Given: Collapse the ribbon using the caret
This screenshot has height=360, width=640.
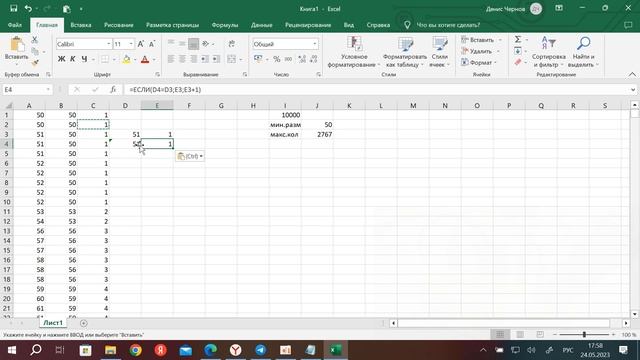Looking at the screenshot, I should pos(632,74).
